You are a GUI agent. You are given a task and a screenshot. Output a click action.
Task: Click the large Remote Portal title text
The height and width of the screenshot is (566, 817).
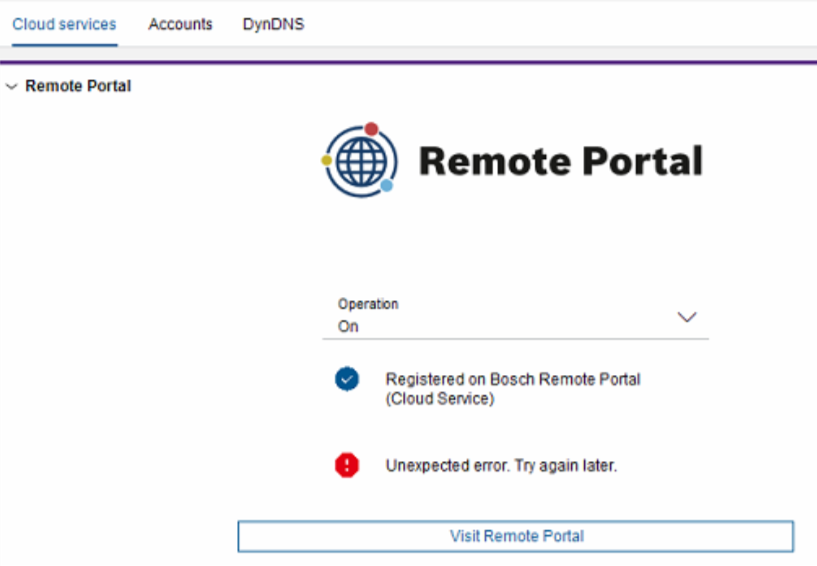point(560,160)
